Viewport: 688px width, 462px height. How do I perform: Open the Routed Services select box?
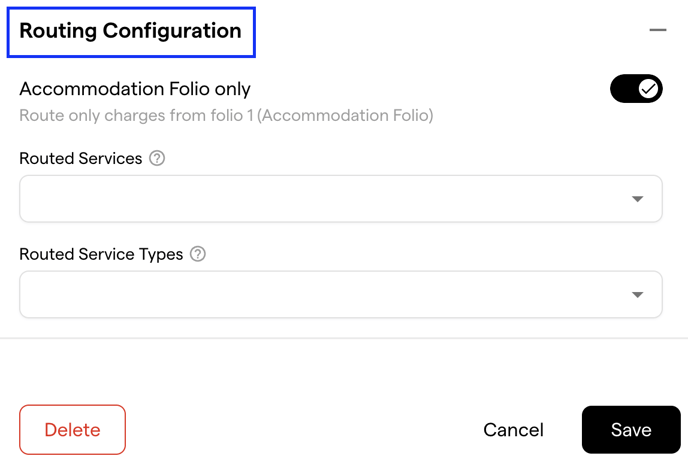click(x=341, y=199)
